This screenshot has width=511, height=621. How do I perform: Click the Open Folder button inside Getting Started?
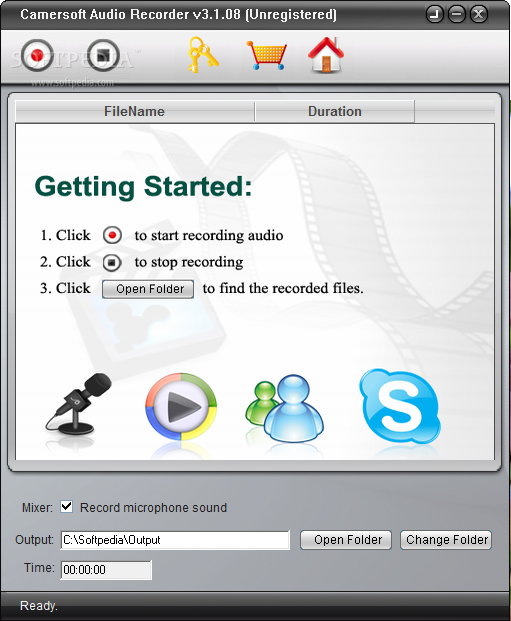point(148,289)
